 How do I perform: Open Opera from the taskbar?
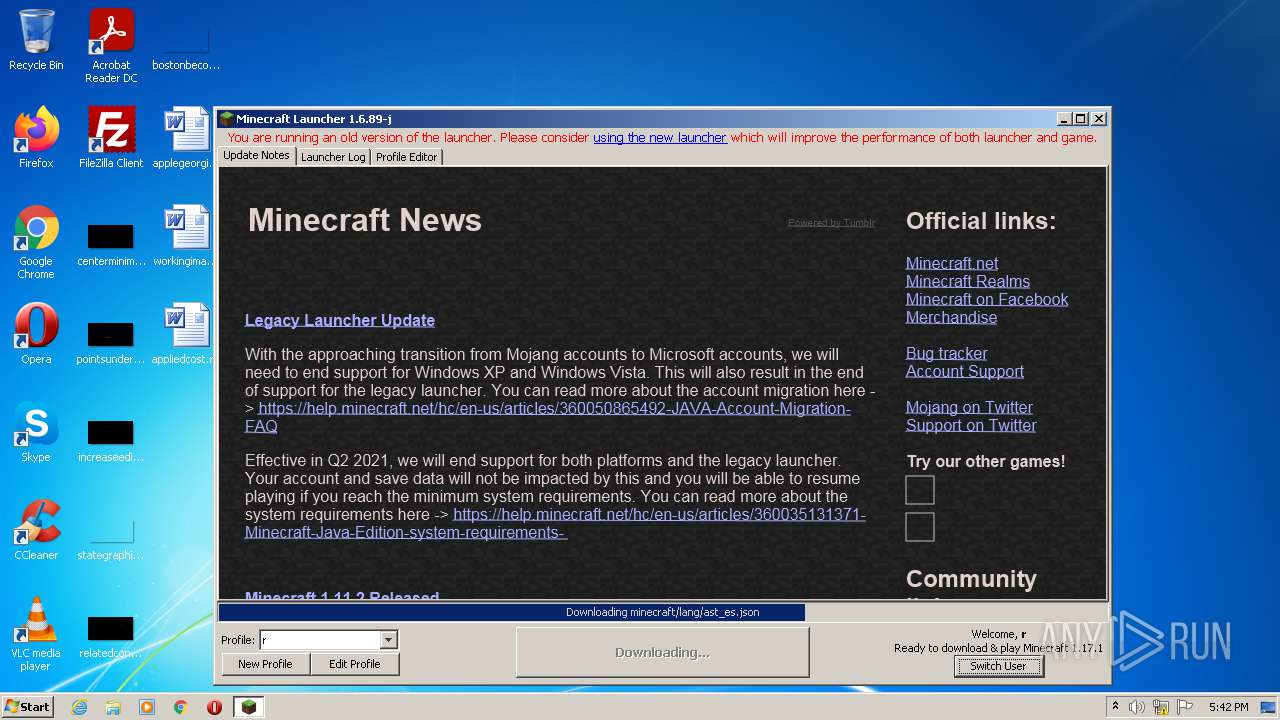pos(214,707)
